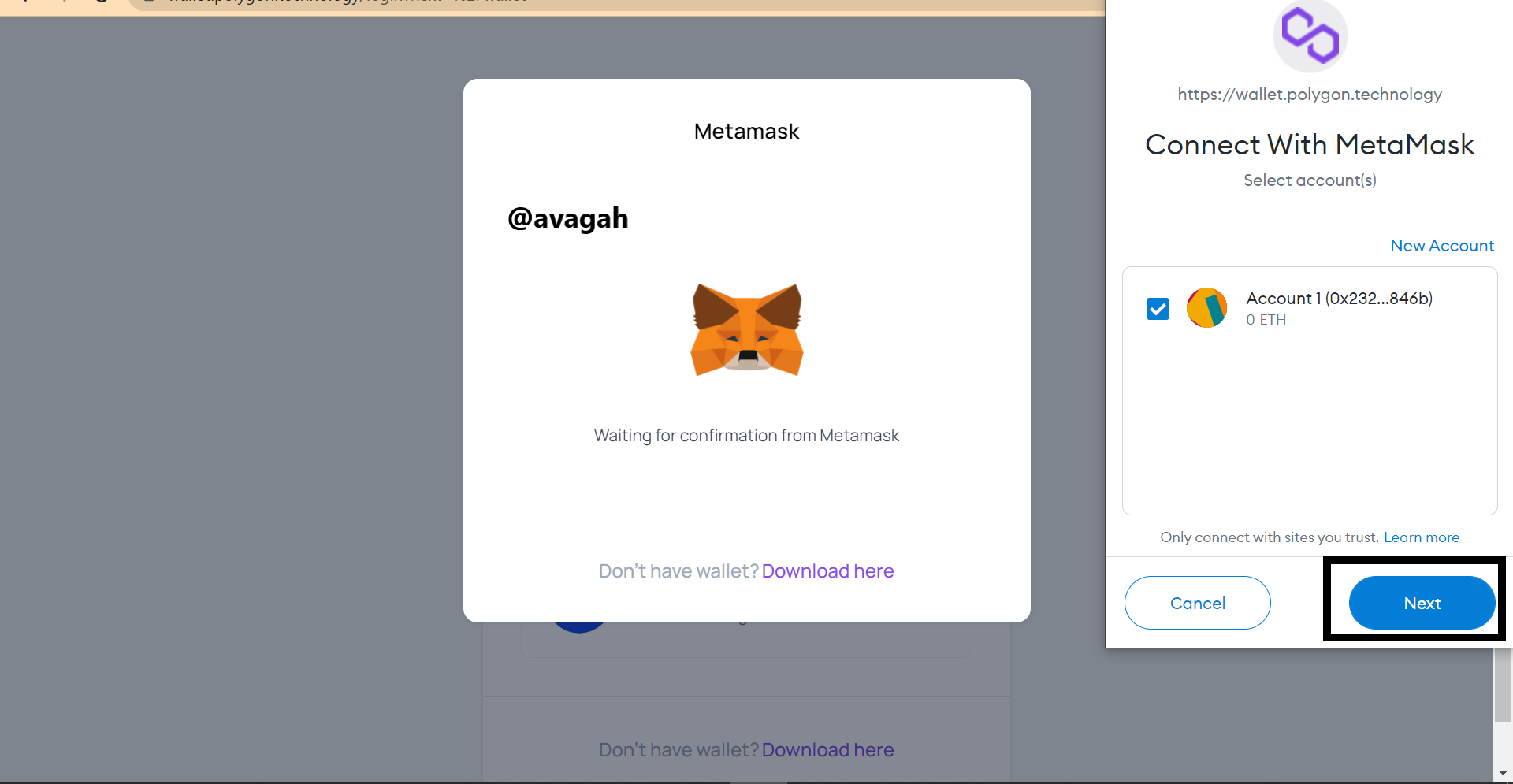Click the Only connect with sites you trust text

tap(1269, 537)
